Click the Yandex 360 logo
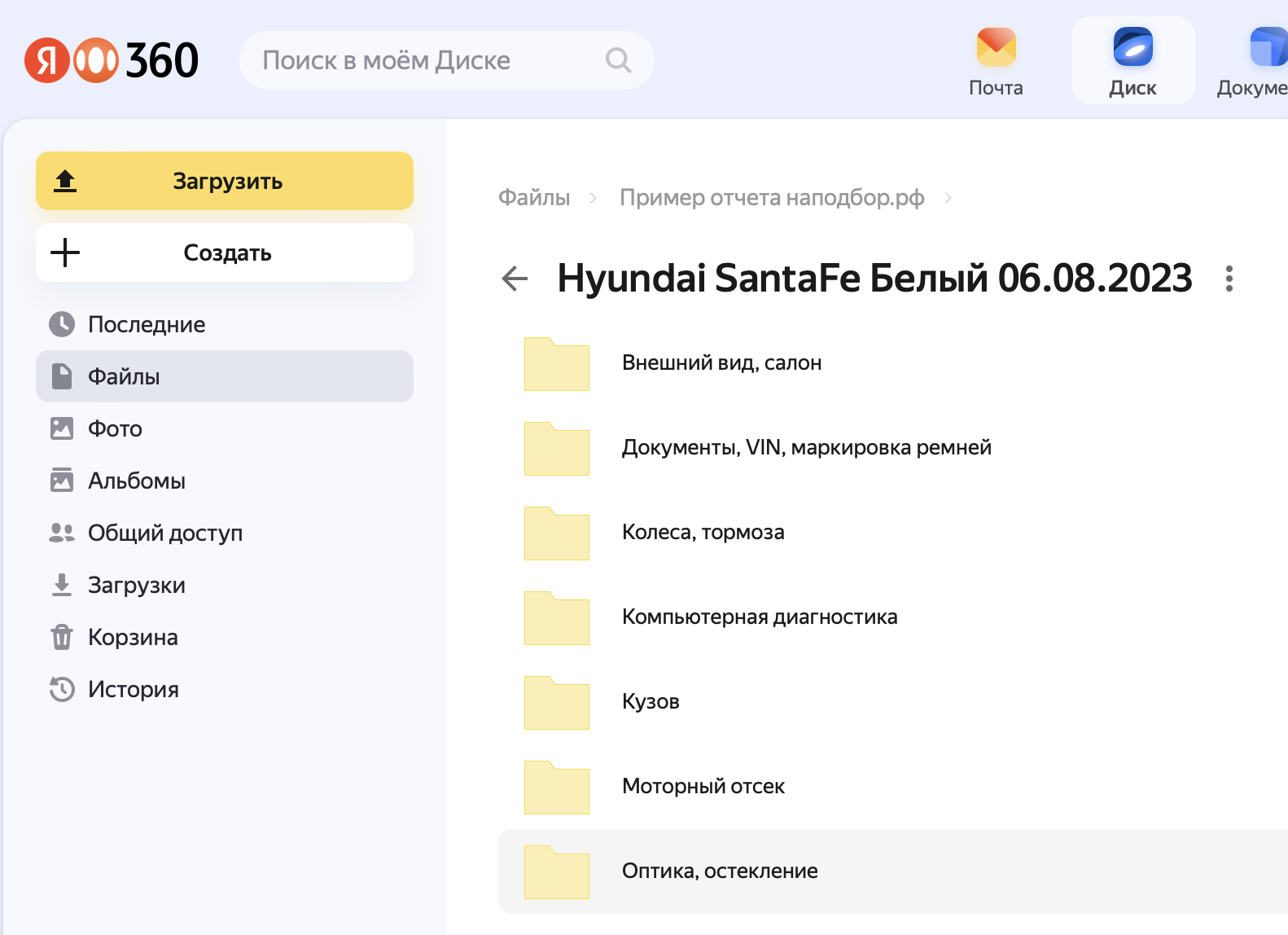Viewport: 1288px width, 935px height. 112,60
